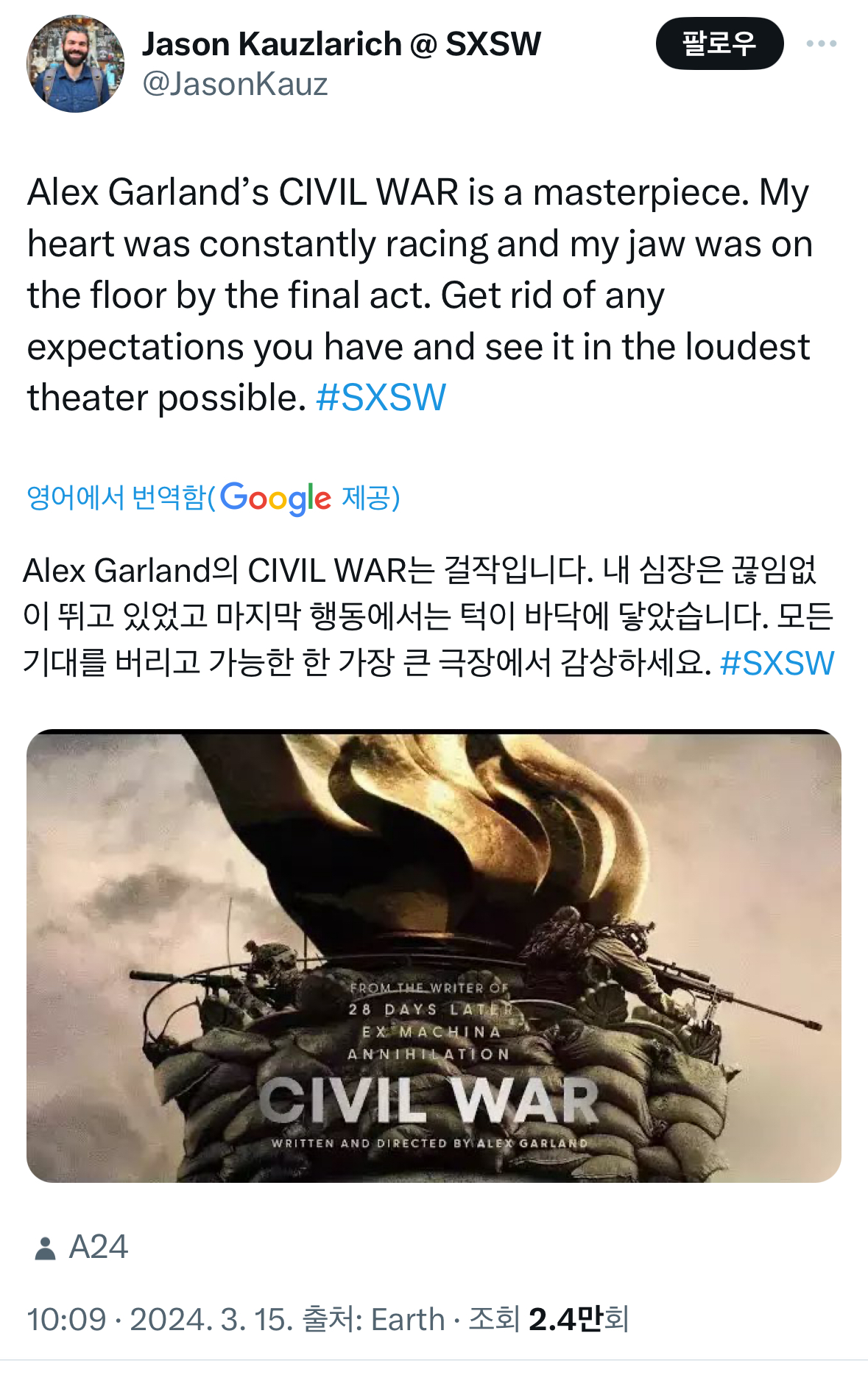Click the 출처: Earth source label

point(374,1319)
